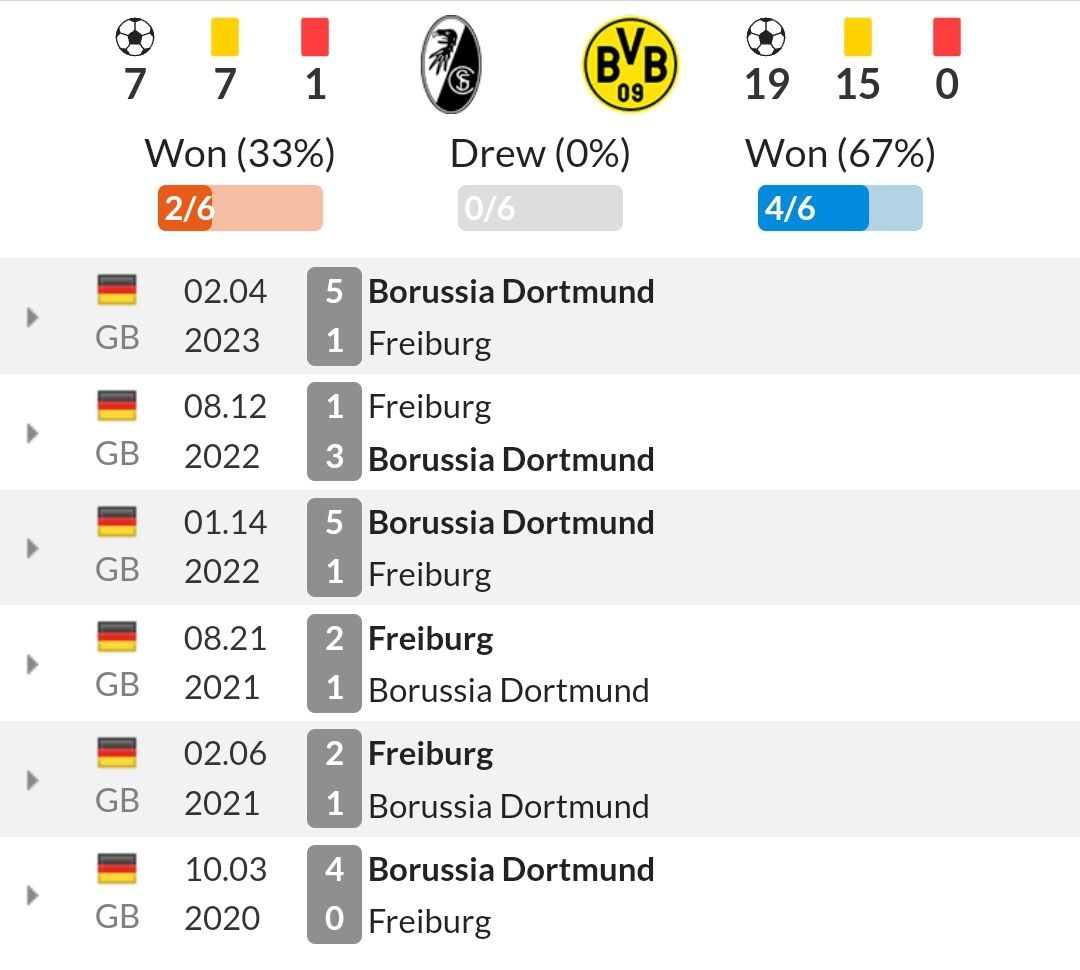Image resolution: width=1080 pixels, height=970 pixels.
Task: Click Dortmund's red card icon
Action: click(x=947, y=37)
